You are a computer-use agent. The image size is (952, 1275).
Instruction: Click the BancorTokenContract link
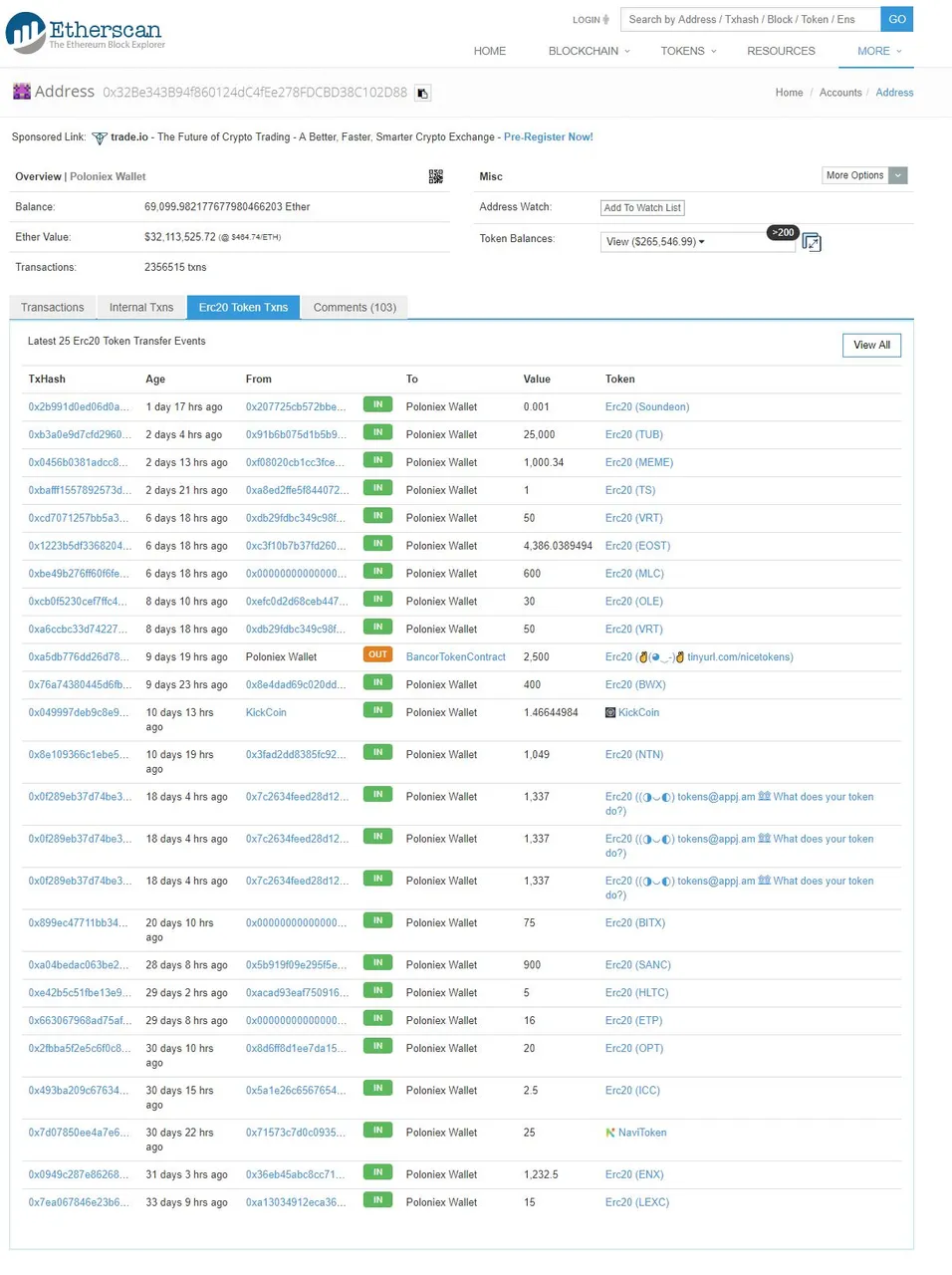pyautogui.click(x=456, y=657)
